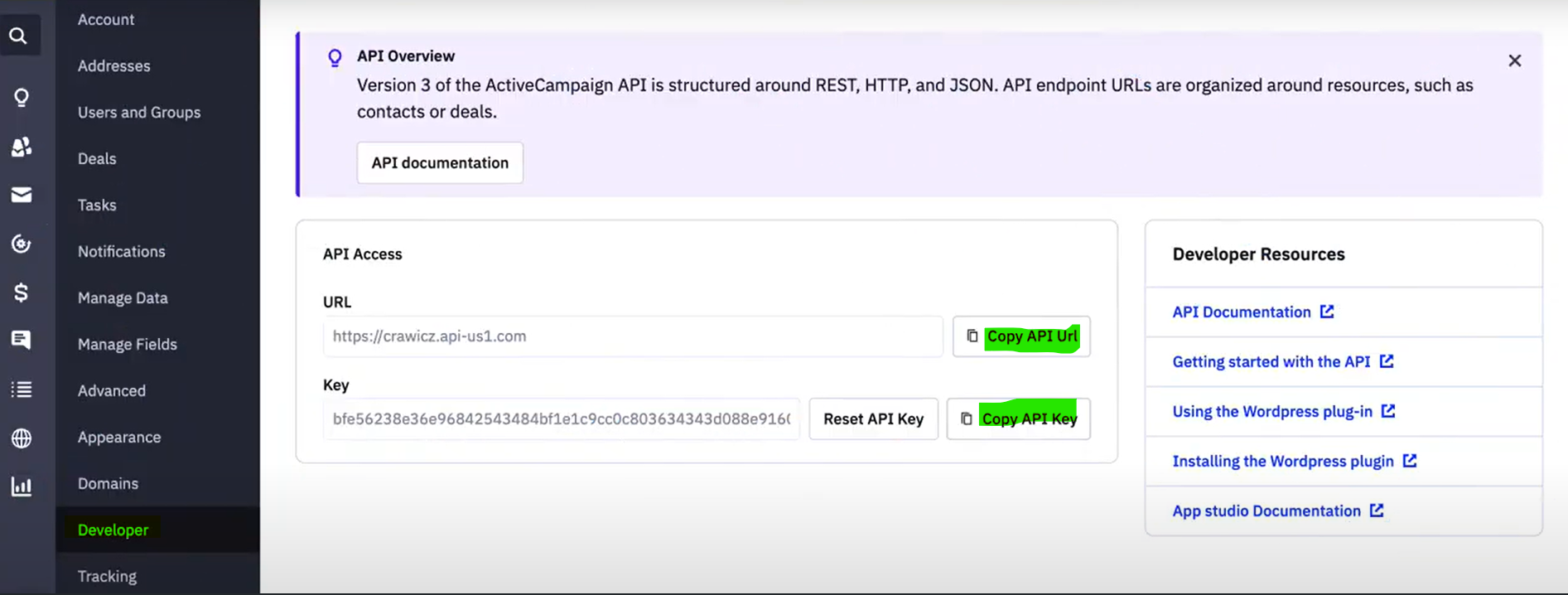Open the Conversations chat bubble icon

22,340
